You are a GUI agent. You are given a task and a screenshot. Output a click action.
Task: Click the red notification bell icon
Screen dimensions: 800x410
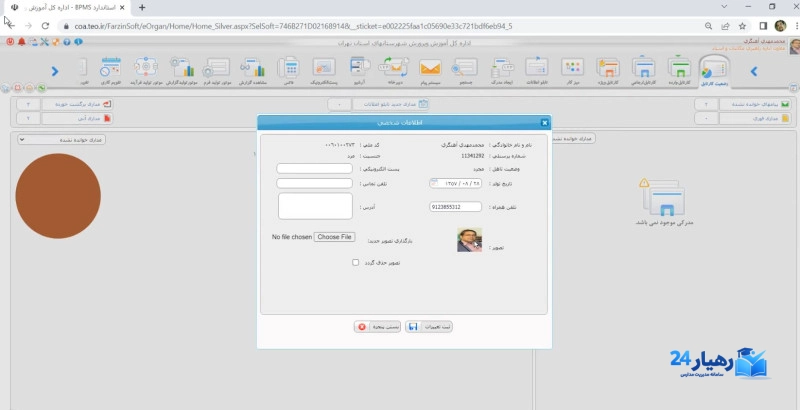[x=21, y=42]
